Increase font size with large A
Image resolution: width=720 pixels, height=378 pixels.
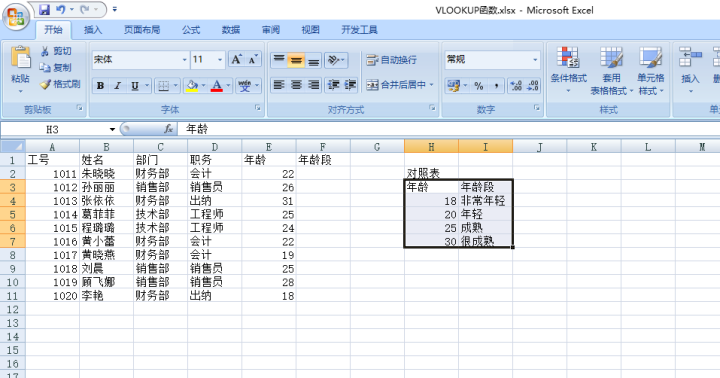point(236,60)
